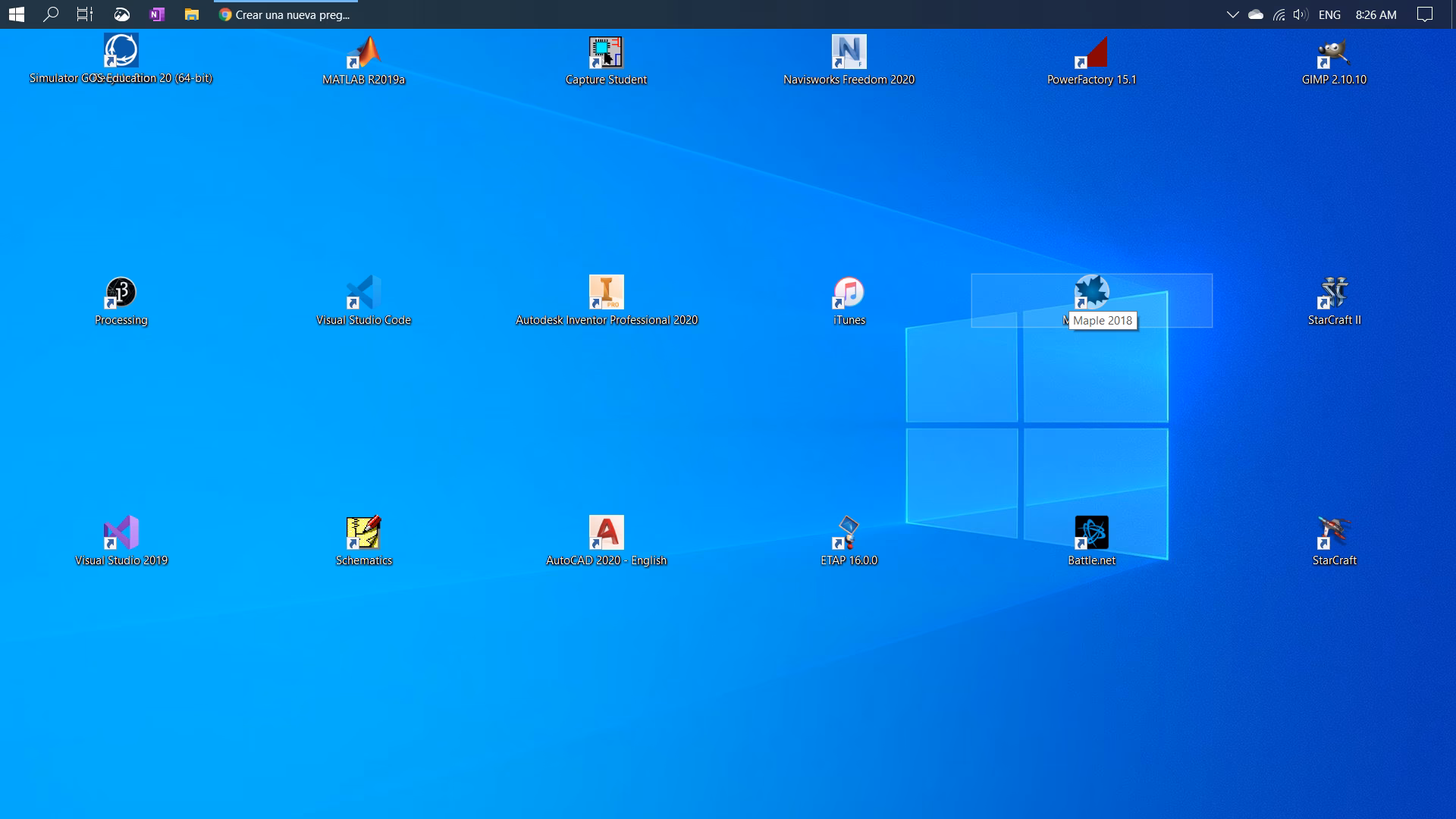Select the Capture Student desktop icon
Image resolution: width=1456 pixels, height=819 pixels.
[x=607, y=61]
